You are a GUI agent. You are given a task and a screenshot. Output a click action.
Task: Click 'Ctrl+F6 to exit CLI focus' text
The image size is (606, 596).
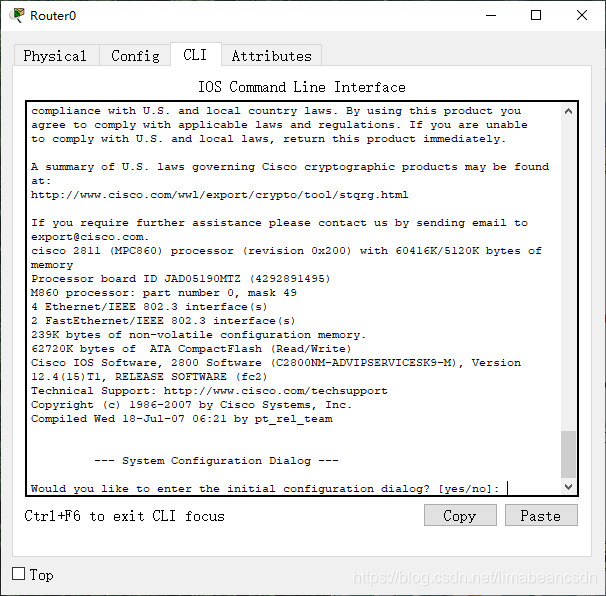pyautogui.click(x=124, y=516)
